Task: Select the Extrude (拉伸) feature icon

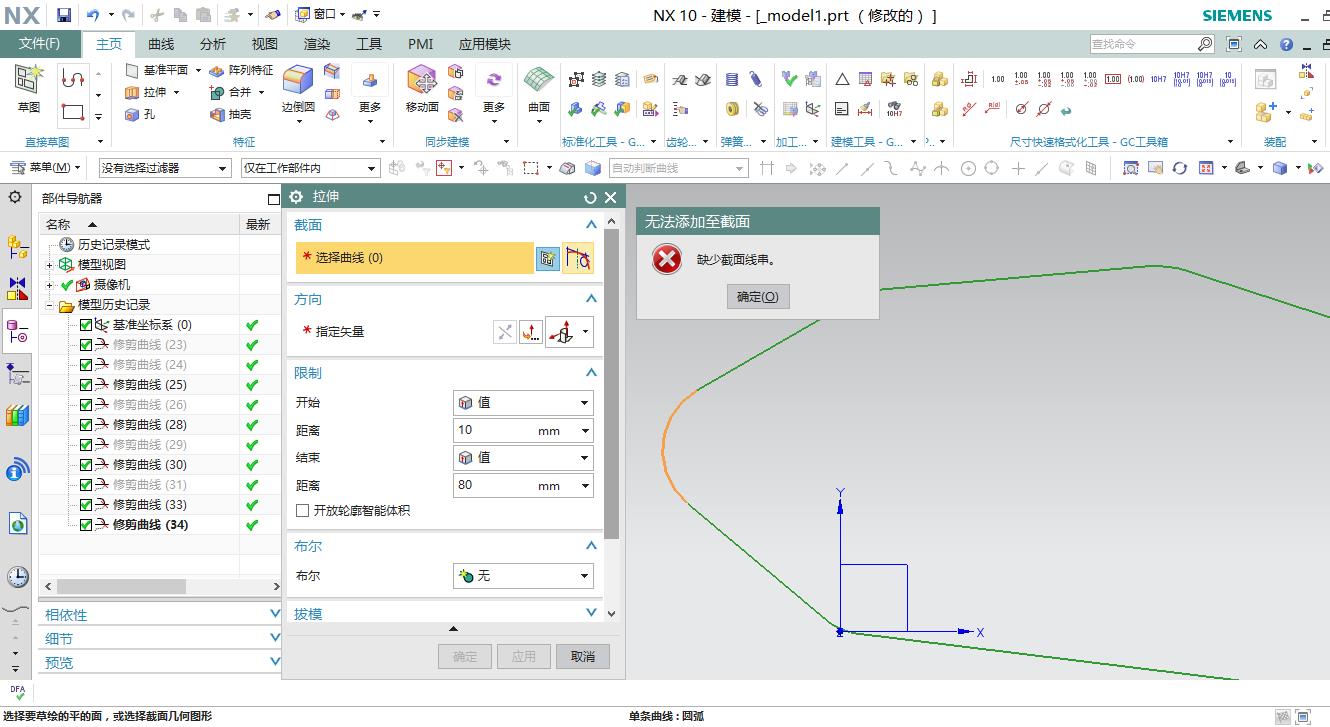Action: [132, 92]
